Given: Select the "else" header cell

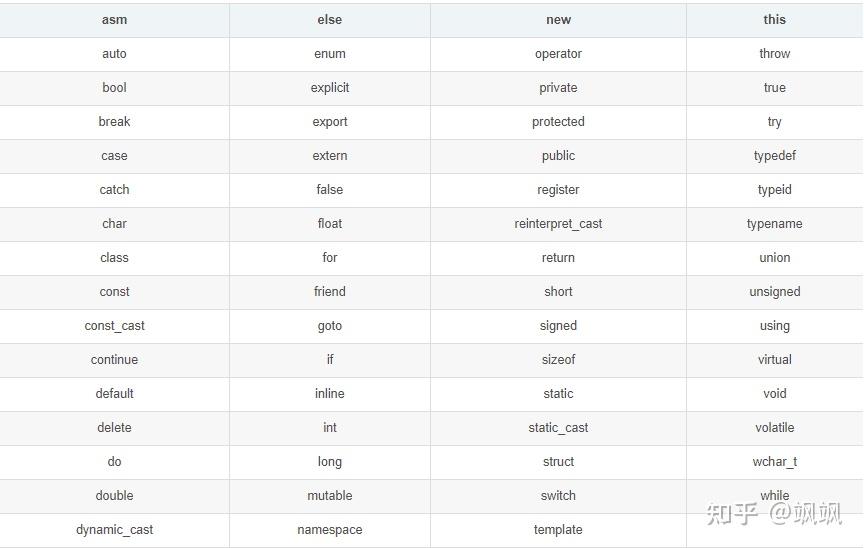Looking at the screenshot, I should (x=329, y=19).
